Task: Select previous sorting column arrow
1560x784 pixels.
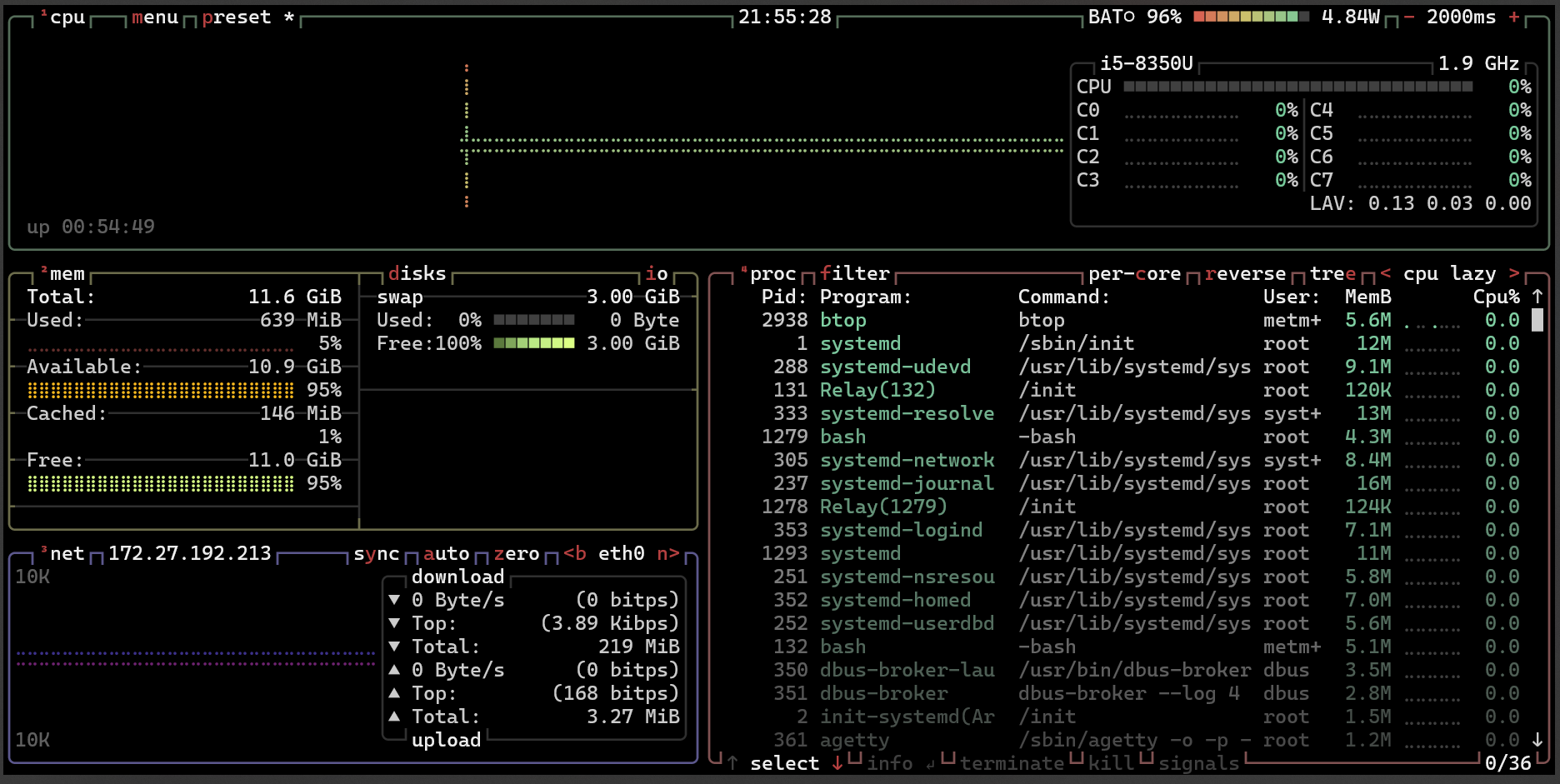Action: [1386, 273]
